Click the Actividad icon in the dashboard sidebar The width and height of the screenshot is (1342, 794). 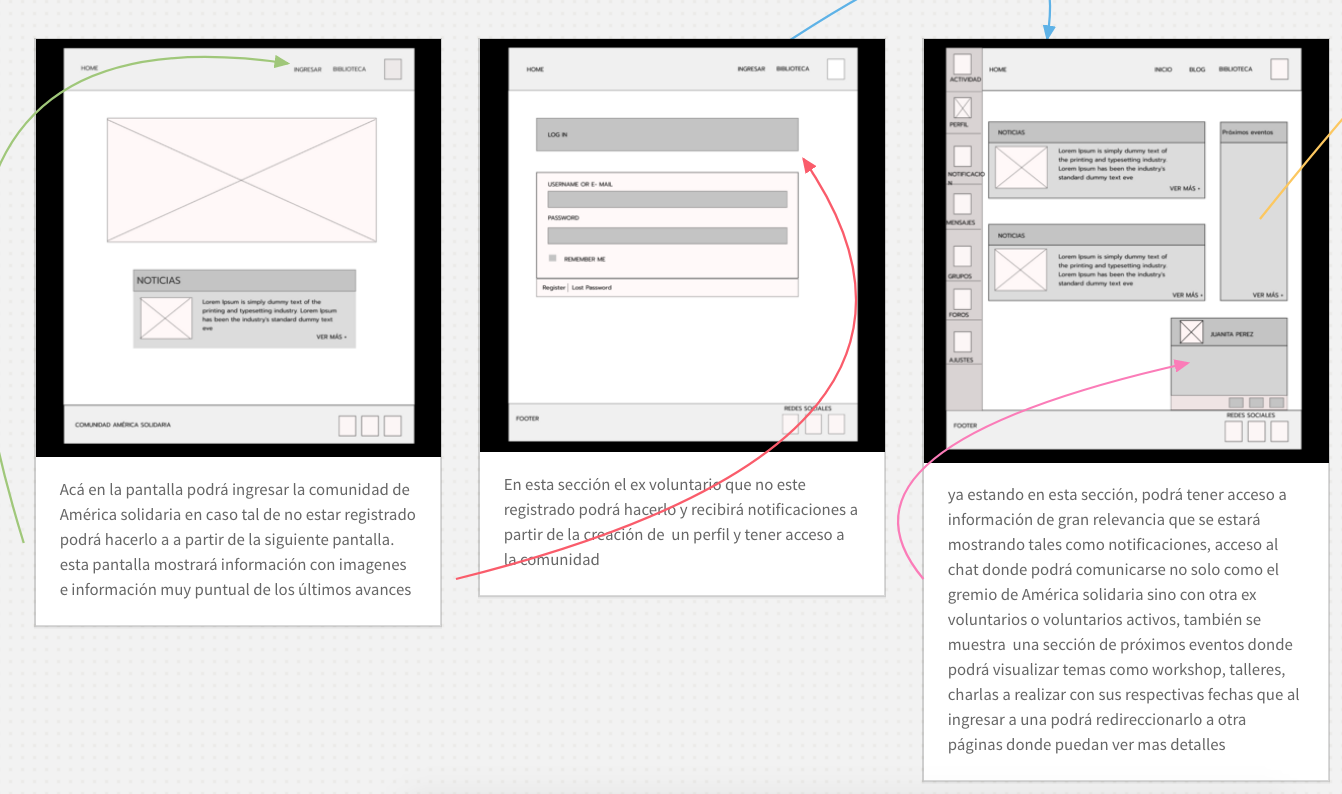pos(962,64)
